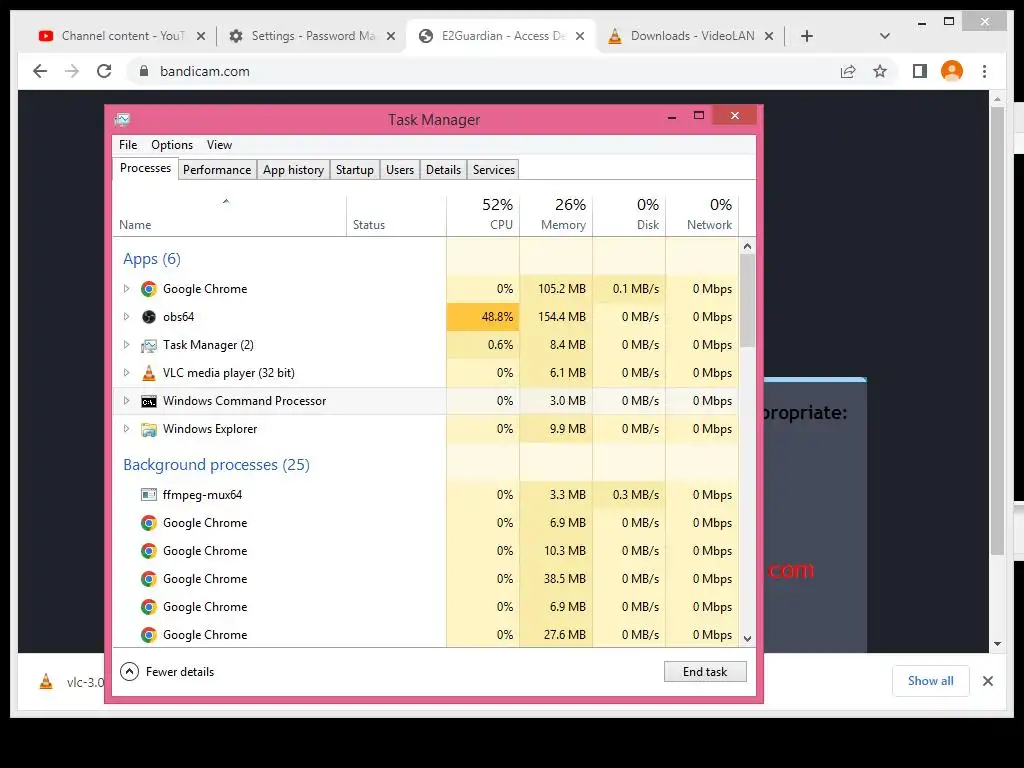Switch to the Details tab
The height and width of the screenshot is (768, 1024).
click(443, 170)
